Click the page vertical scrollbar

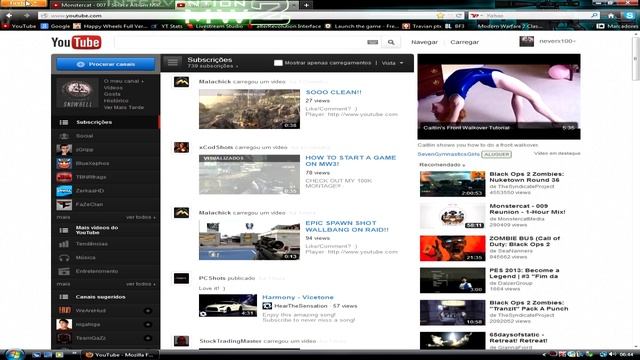[x=636, y=59]
